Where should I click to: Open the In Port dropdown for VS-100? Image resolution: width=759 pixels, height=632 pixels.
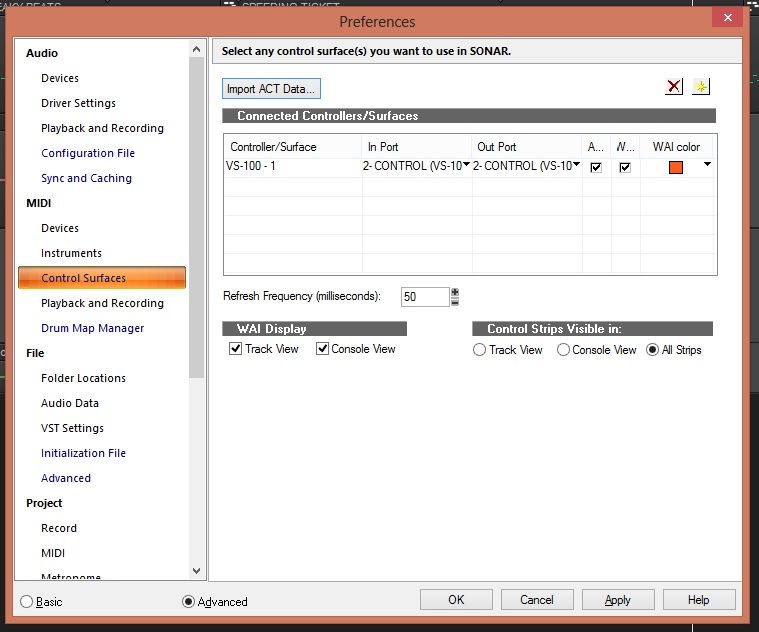tap(466, 166)
